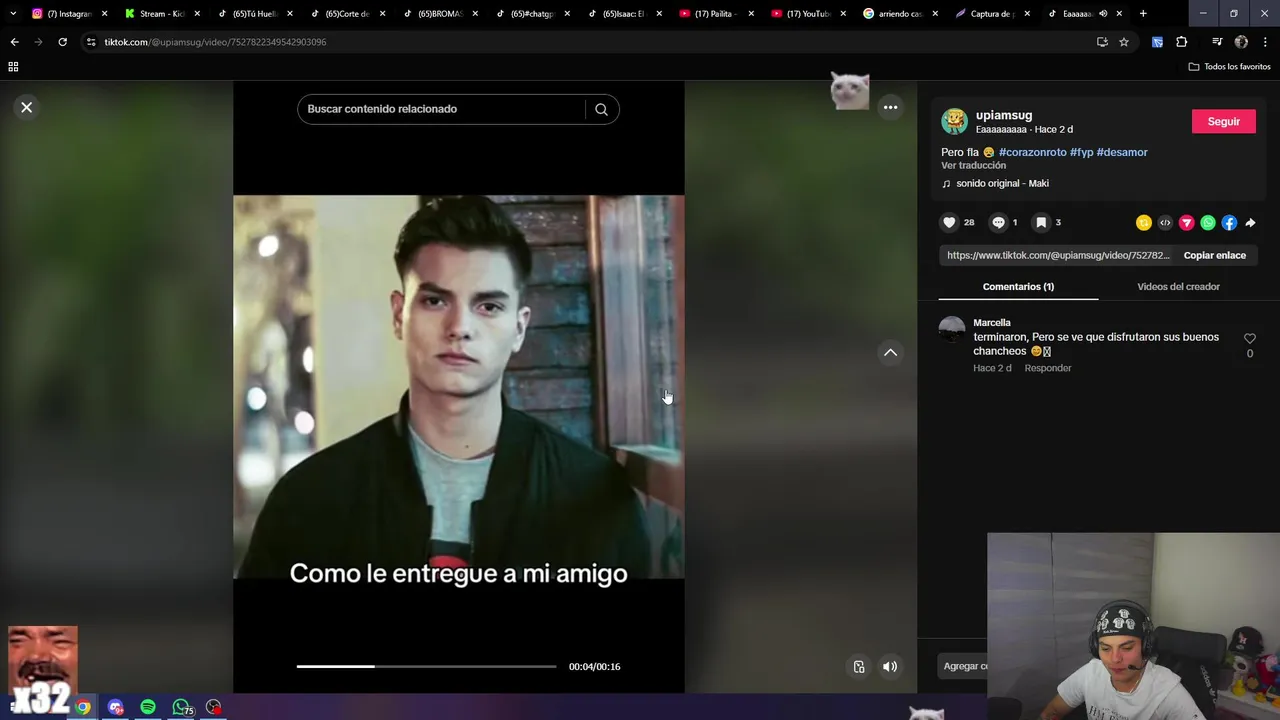Follow upiamsug with Seguir button
The height and width of the screenshot is (720, 1280).
coord(1223,121)
